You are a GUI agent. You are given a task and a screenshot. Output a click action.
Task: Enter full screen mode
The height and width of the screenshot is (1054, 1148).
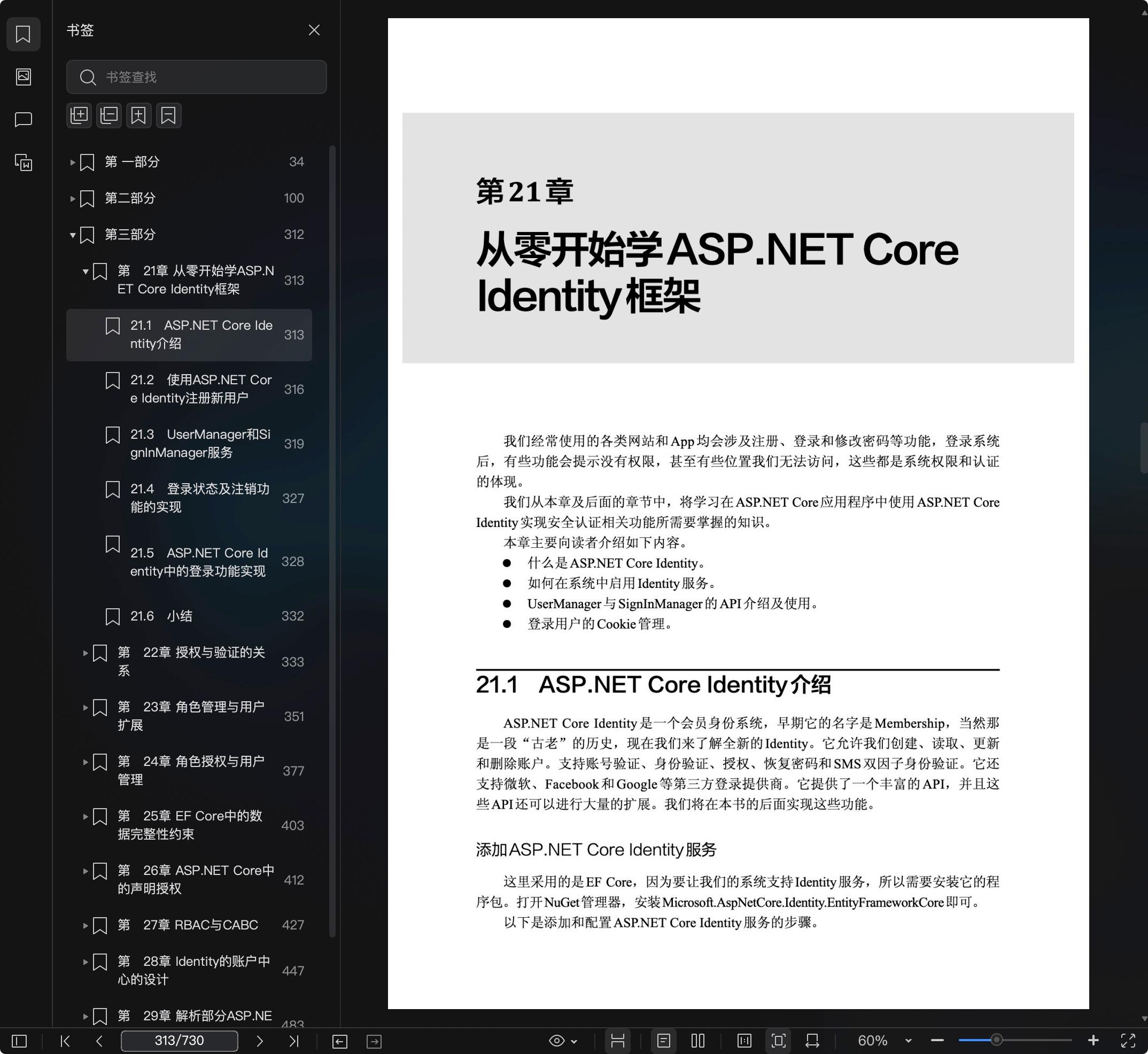1128,1041
